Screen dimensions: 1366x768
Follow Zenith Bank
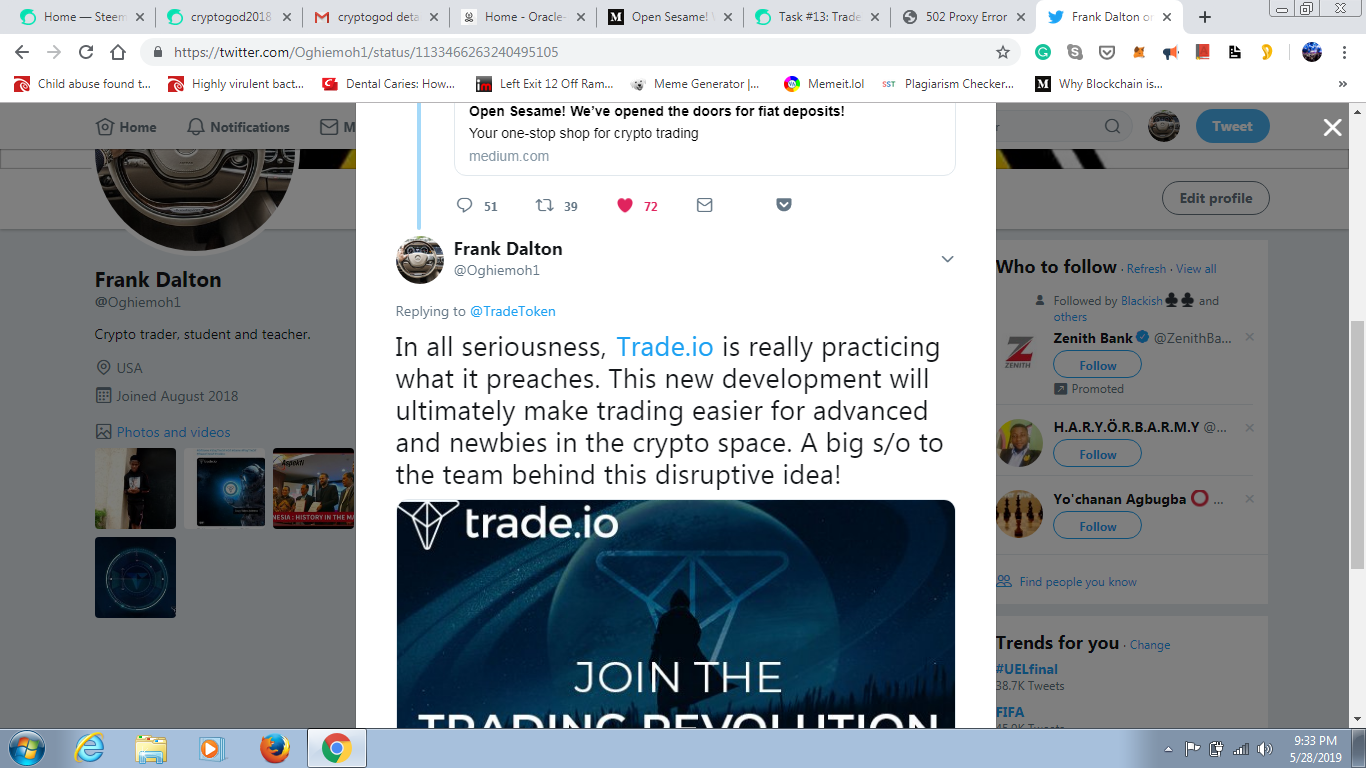click(x=1097, y=365)
